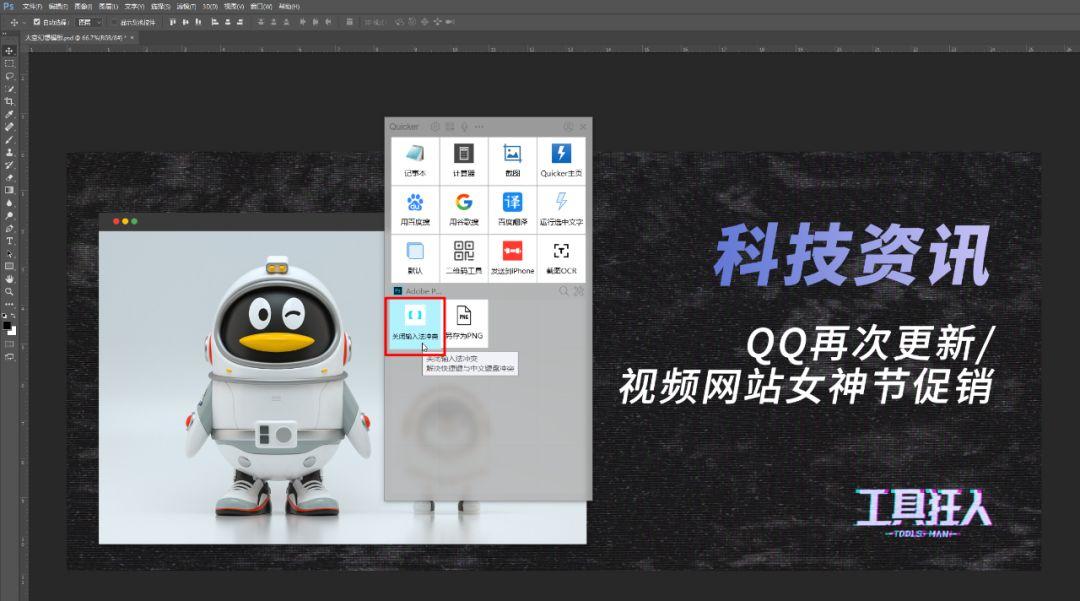
Task: Click the Photoshop Ps logo
Action: (x=9, y=6)
